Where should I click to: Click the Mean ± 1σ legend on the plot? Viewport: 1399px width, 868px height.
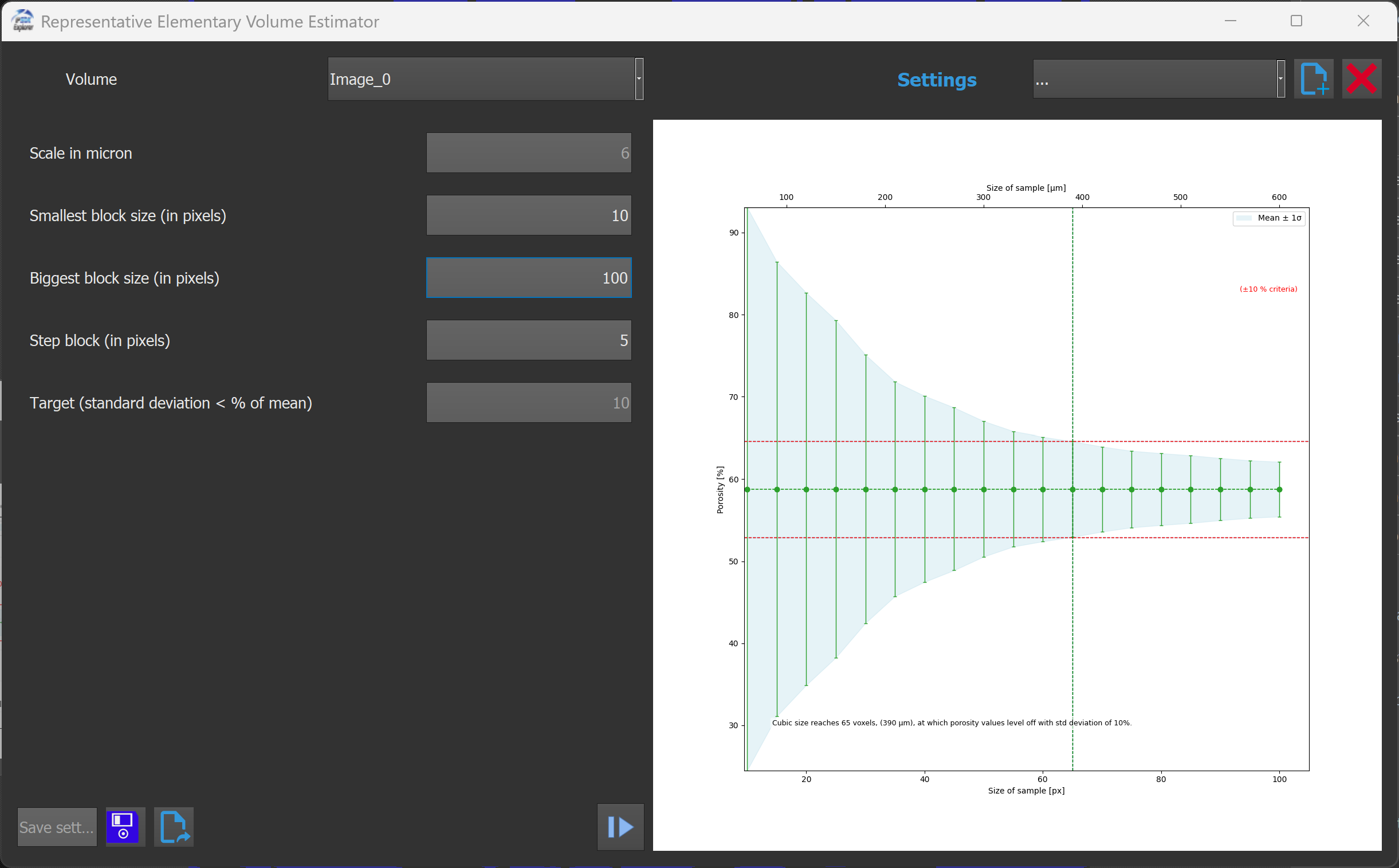[x=1268, y=218]
